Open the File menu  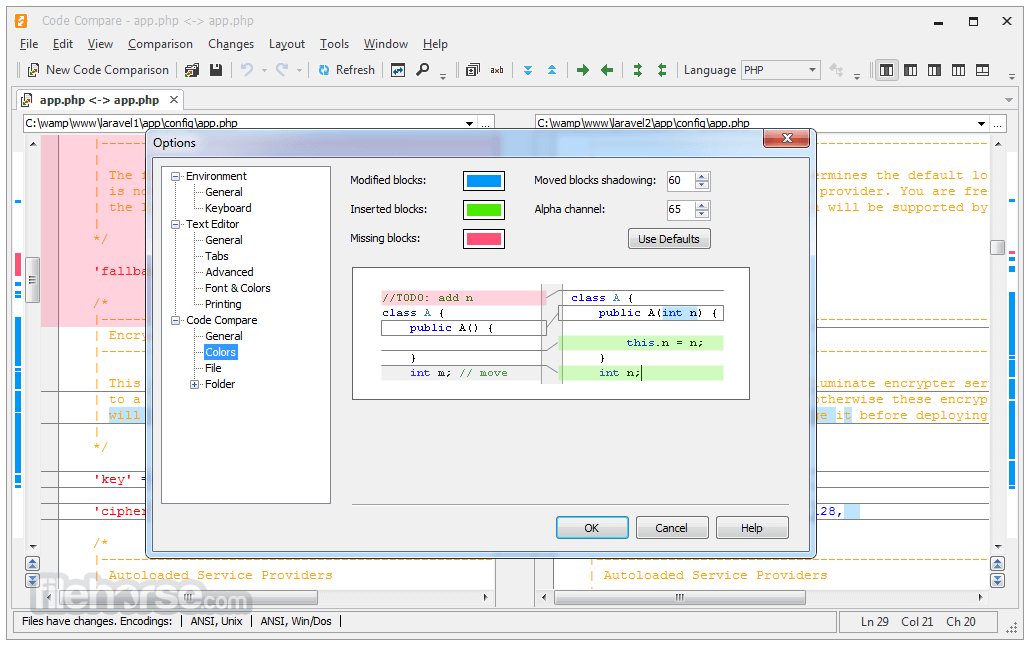pos(29,44)
